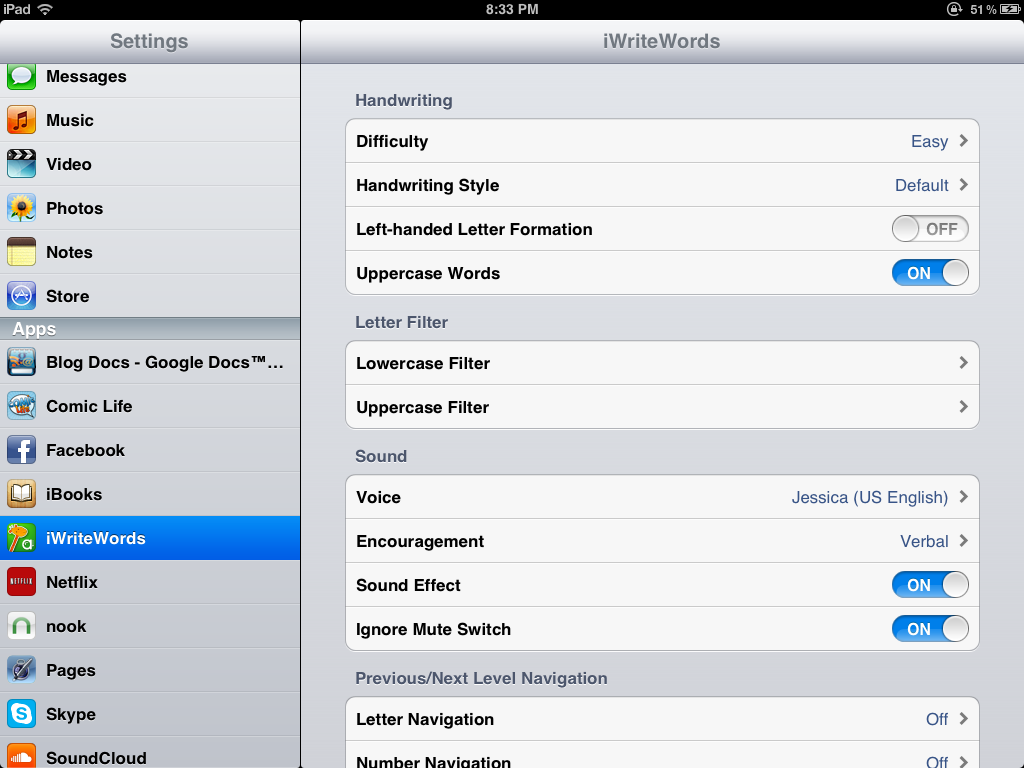1024x768 pixels.
Task: Tap the iWriteWords app icon
Action: click(21, 538)
